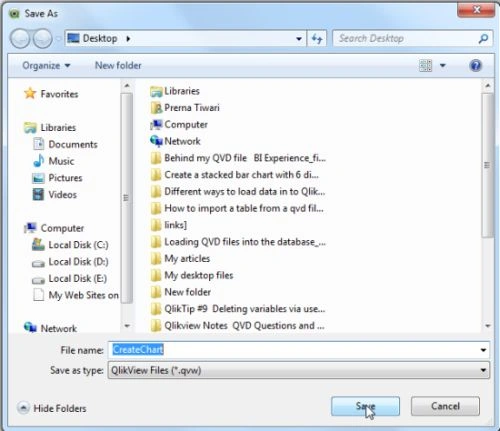
Task: Click the New folder toolbar button
Action: pos(118,65)
